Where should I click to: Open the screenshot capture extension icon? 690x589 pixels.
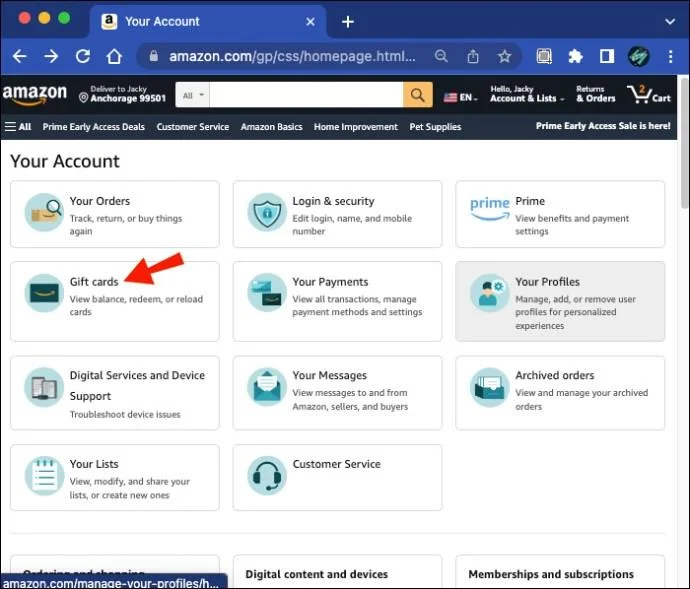click(x=544, y=56)
